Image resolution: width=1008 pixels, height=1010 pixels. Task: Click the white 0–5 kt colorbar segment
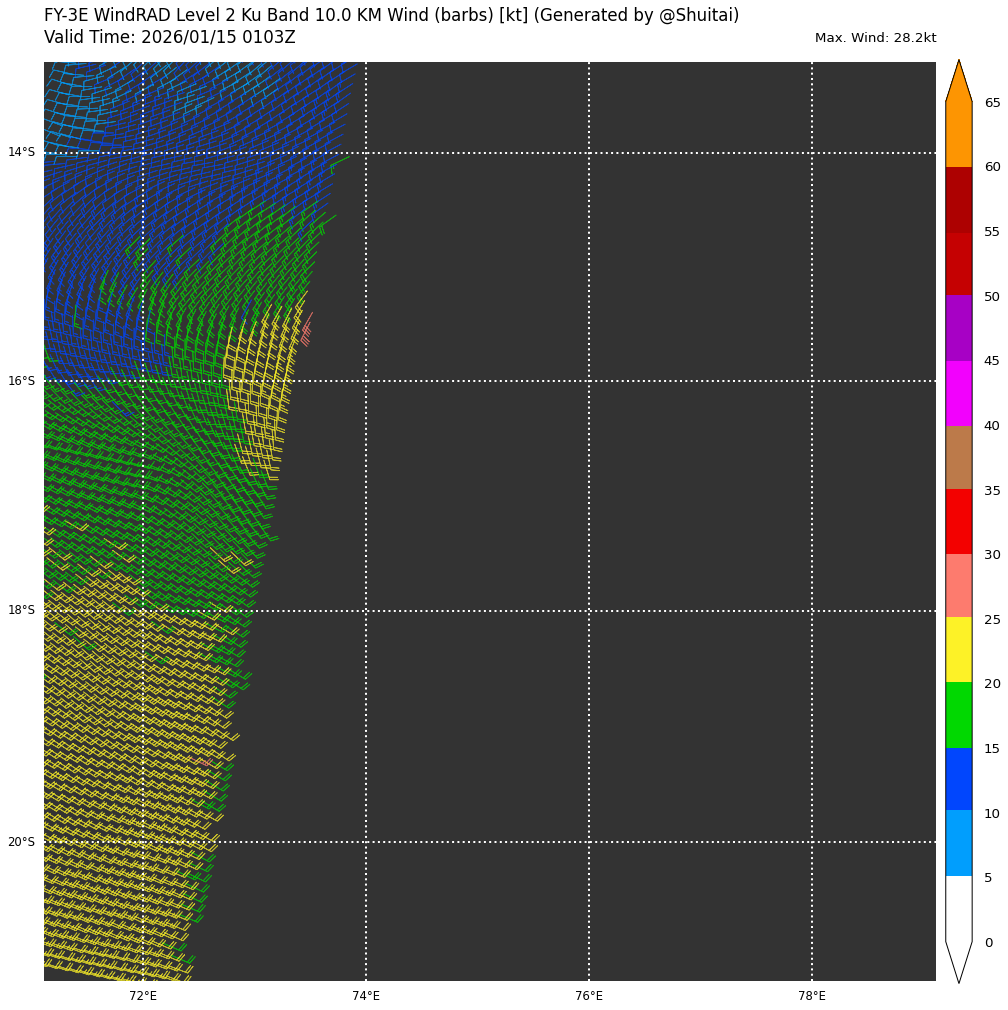958,908
